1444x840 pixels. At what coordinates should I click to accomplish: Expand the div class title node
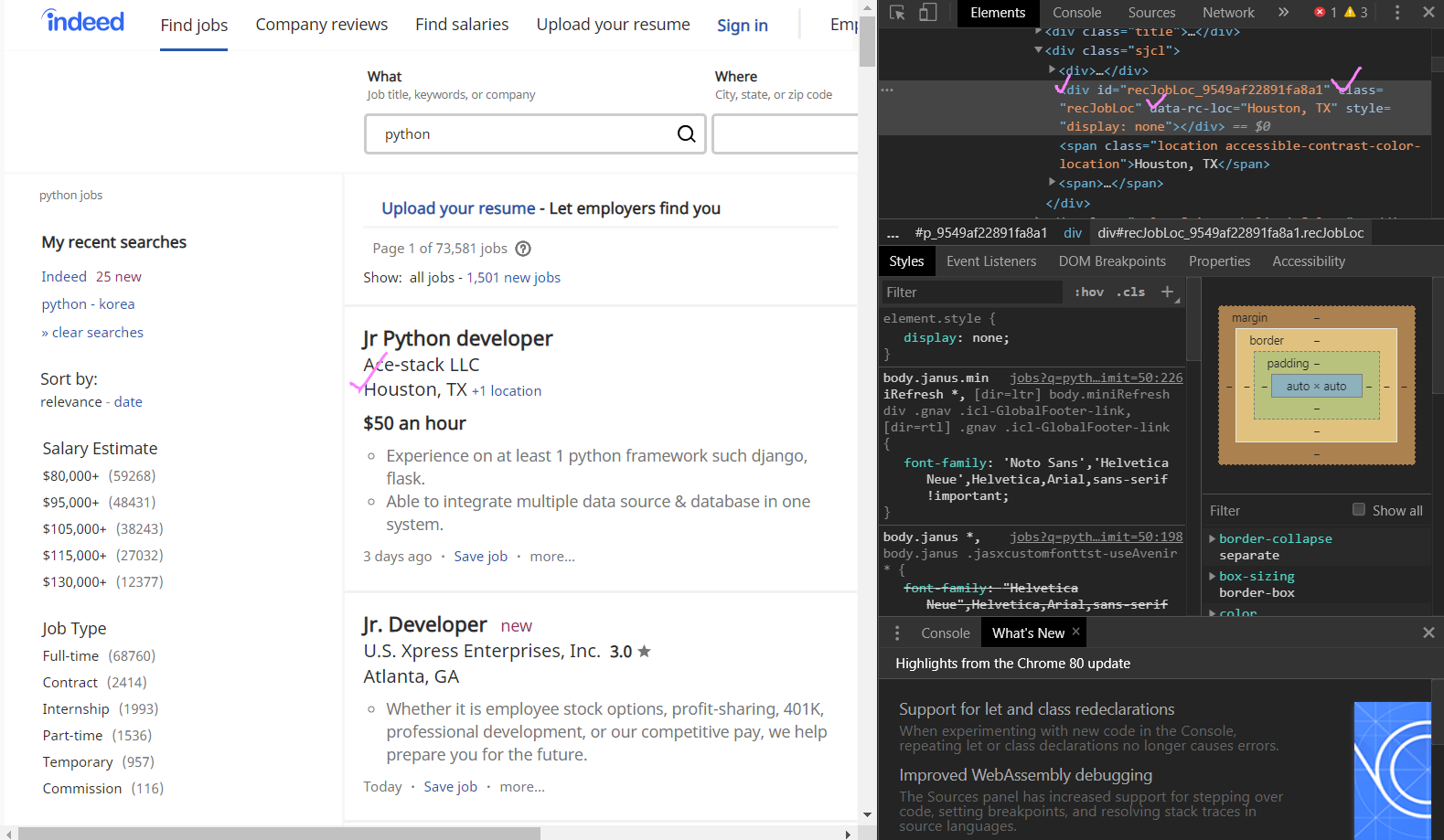pyautogui.click(x=1039, y=31)
